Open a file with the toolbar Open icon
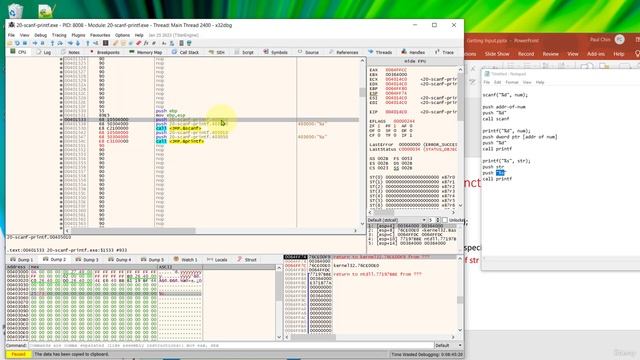The image size is (640, 360). (9, 43)
